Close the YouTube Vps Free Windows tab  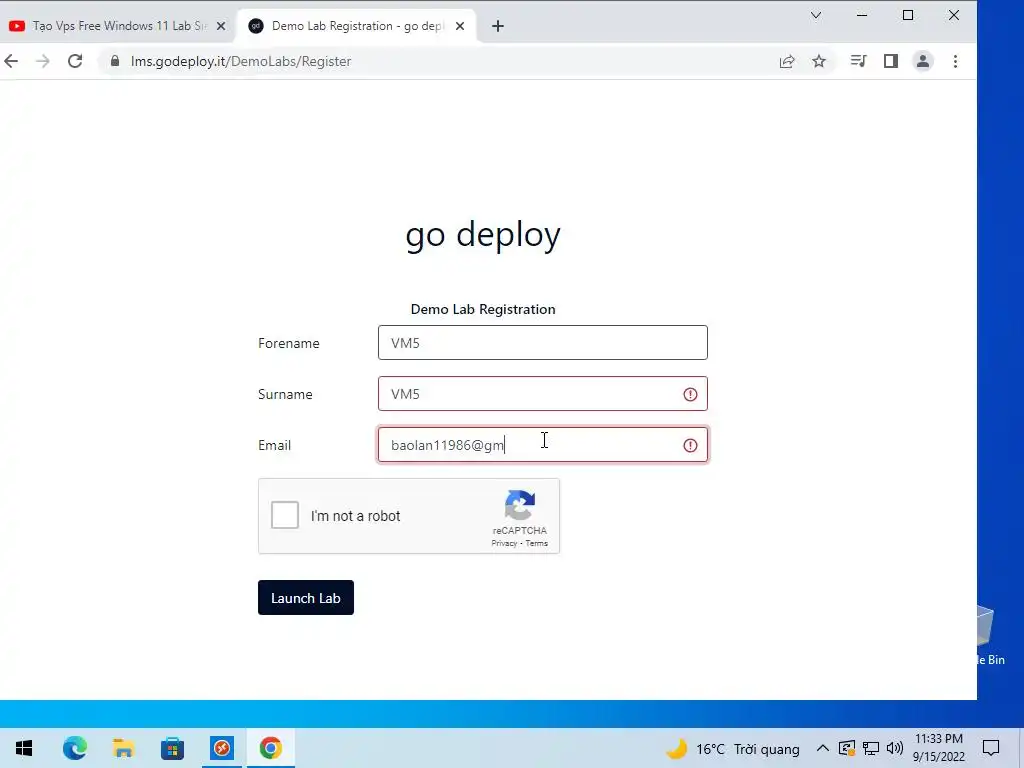[221, 26]
